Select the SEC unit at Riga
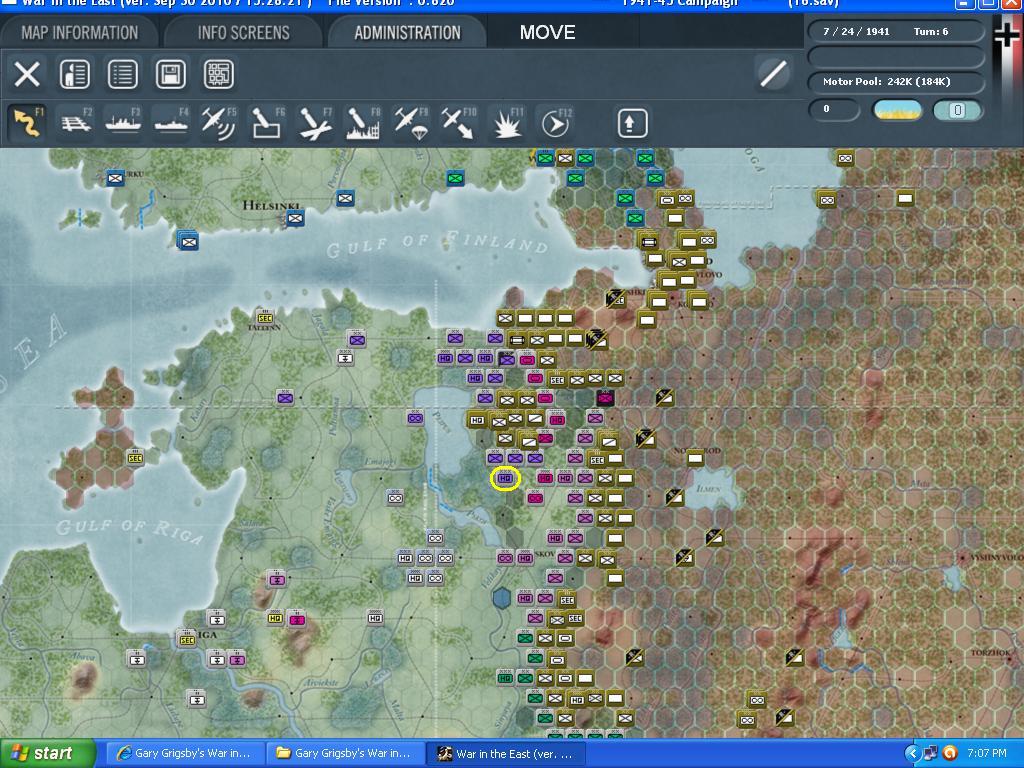 click(x=187, y=639)
